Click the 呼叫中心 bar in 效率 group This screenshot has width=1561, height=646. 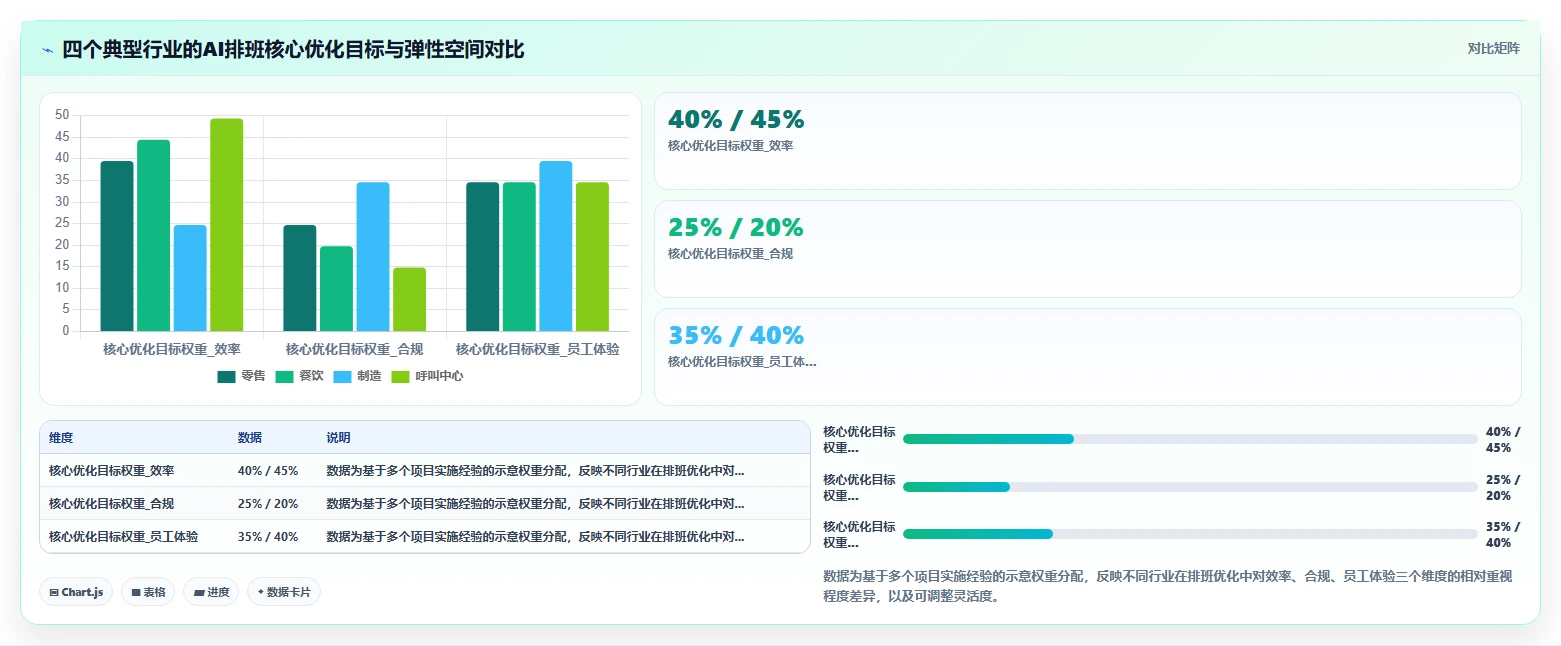point(226,225)
